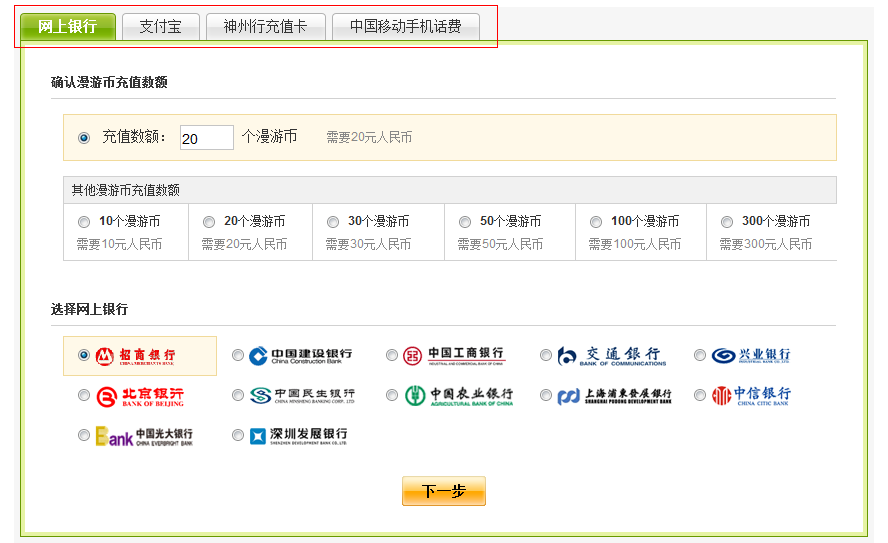This screenshot has width=888, height=543.
Task: Click the 需要300元人民币 text
Action: (x=766, y=244)
